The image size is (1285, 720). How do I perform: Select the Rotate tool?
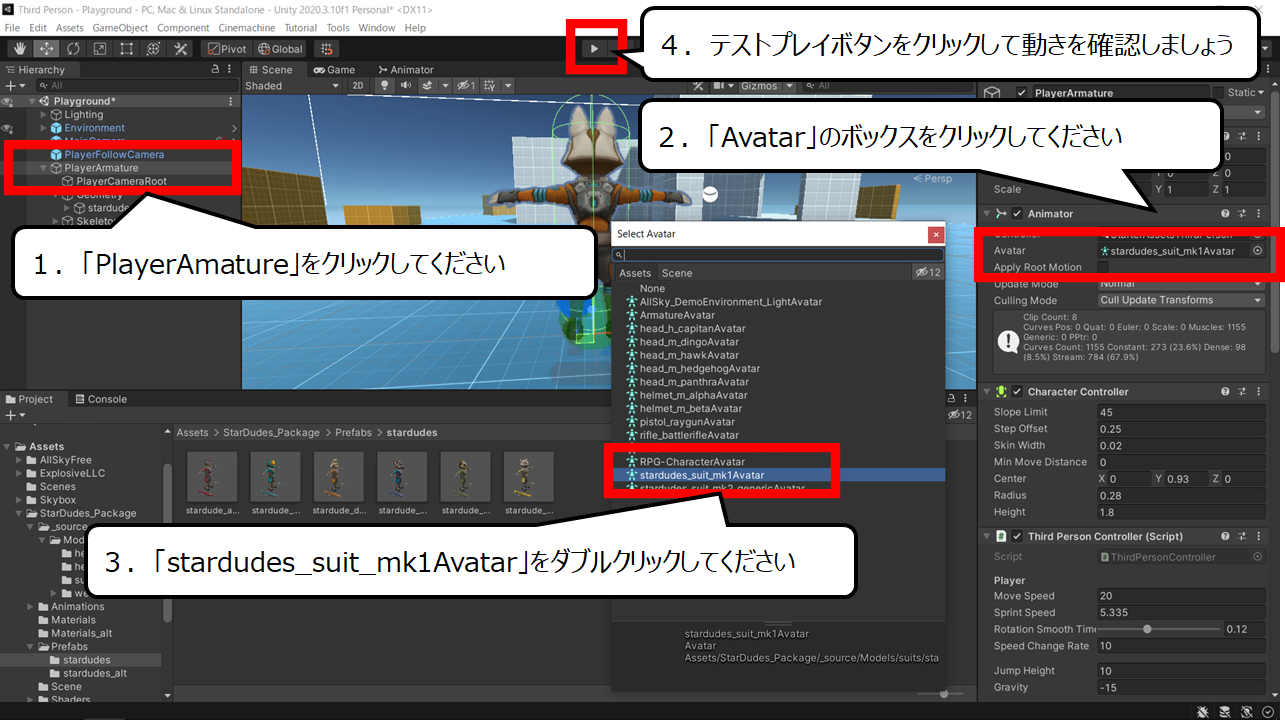[x=73, y=48]
